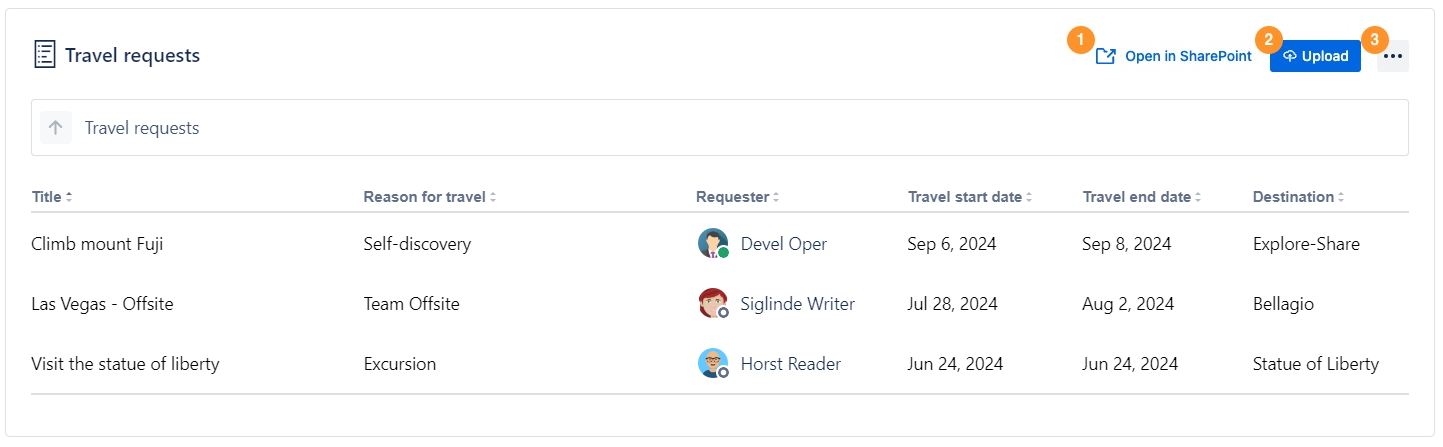Click the Travel requests list icon
The height and width of the screenshot is (447, 1443).
[44, 55]
